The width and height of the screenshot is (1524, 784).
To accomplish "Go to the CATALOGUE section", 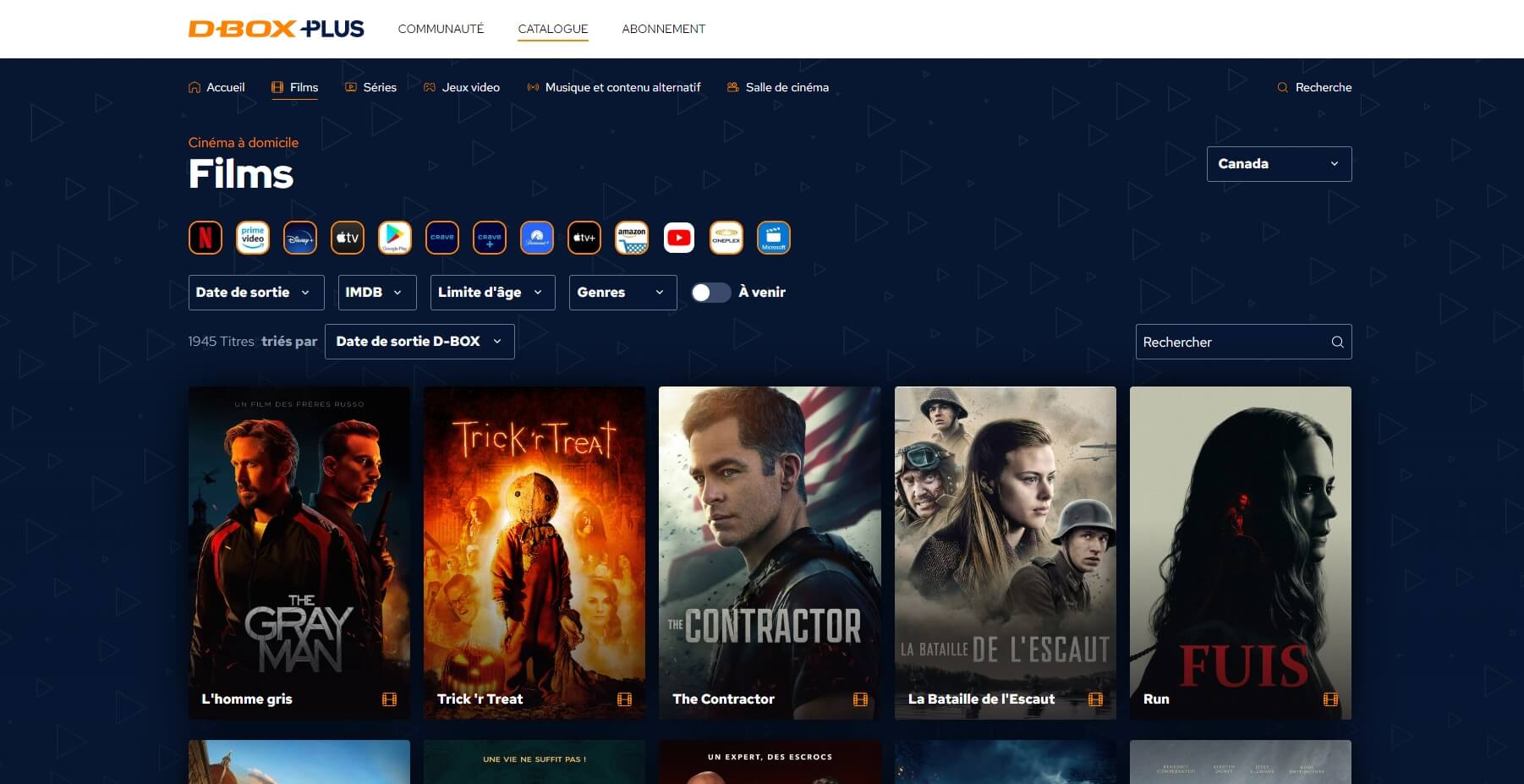I will pyautogui.click(x=553, y=29).
